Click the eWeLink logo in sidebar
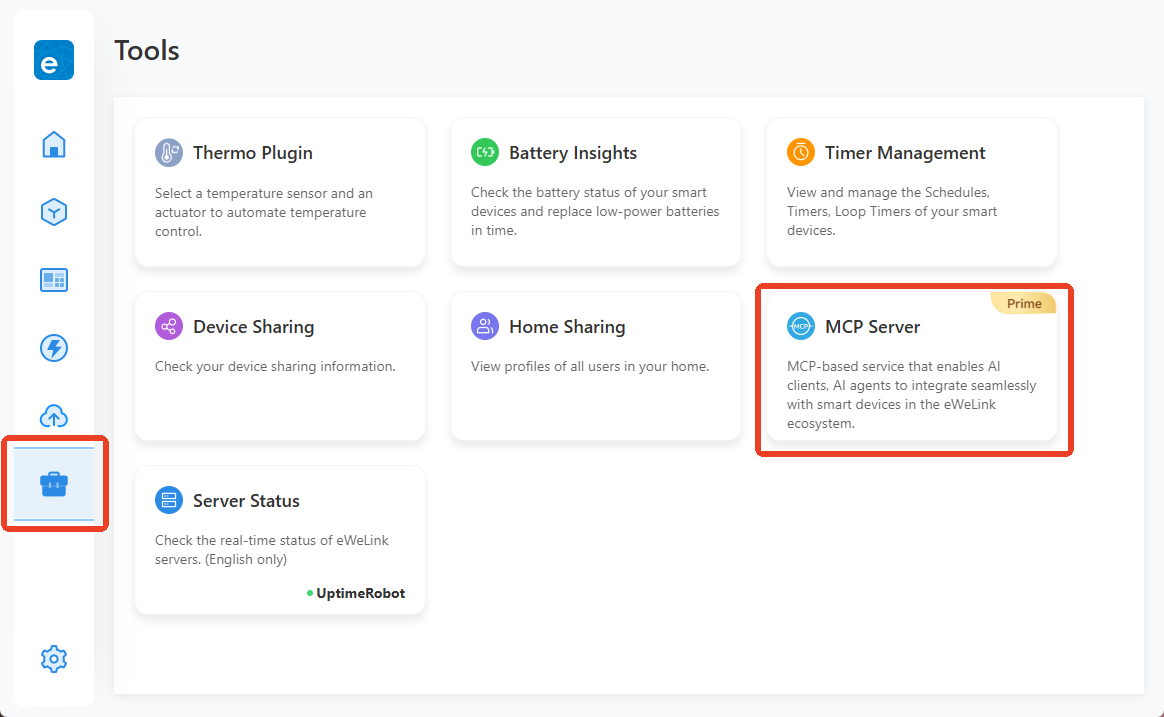 pos(54,60)
